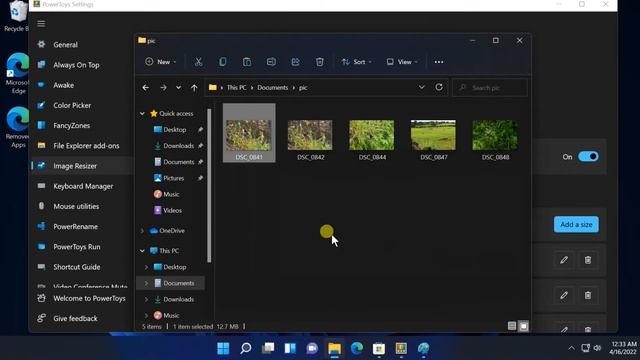
Task: Open Music in Quick access
Action: pyautogui.click(x=171, y=194)
